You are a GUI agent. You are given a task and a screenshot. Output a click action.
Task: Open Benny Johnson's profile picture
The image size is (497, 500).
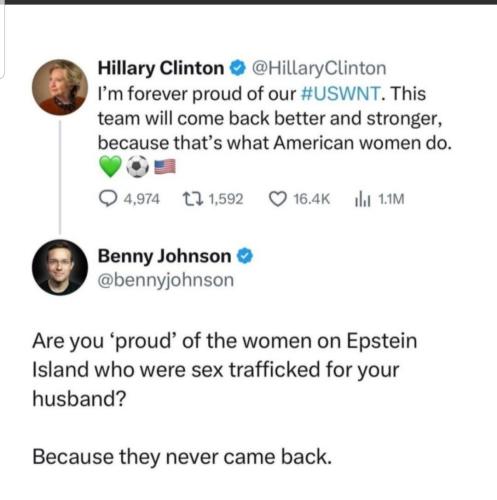[60, 267]
